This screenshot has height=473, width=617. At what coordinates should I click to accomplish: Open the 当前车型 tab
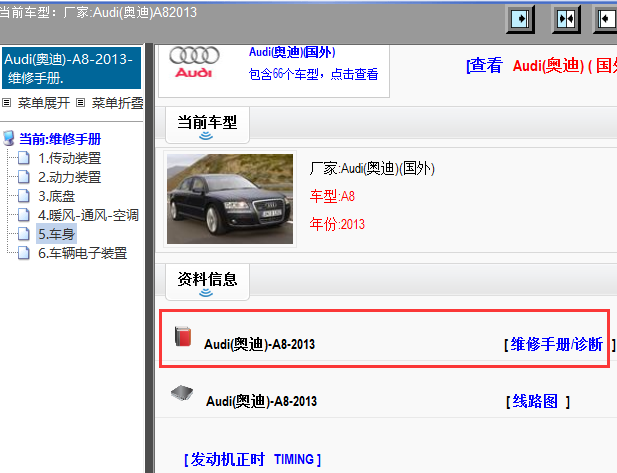(207, 125)
